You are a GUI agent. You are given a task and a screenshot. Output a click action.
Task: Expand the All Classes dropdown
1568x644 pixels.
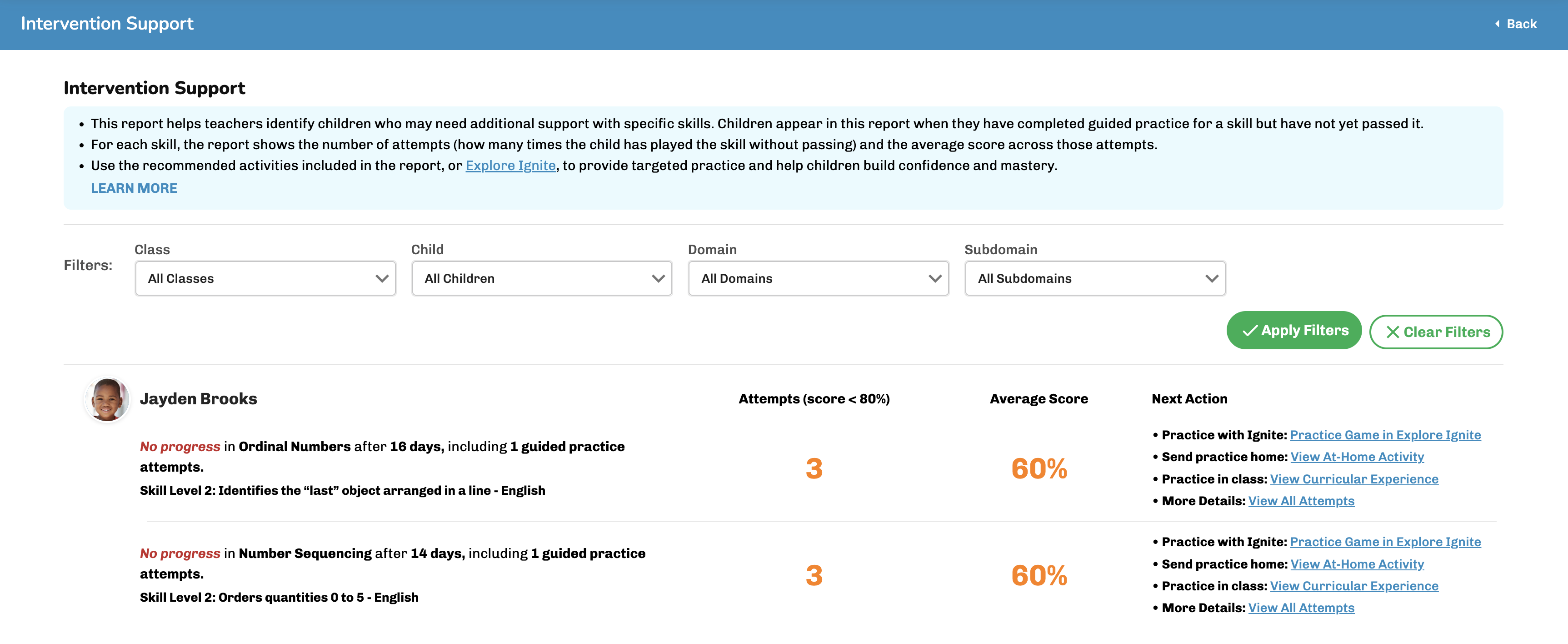(265, 278)
